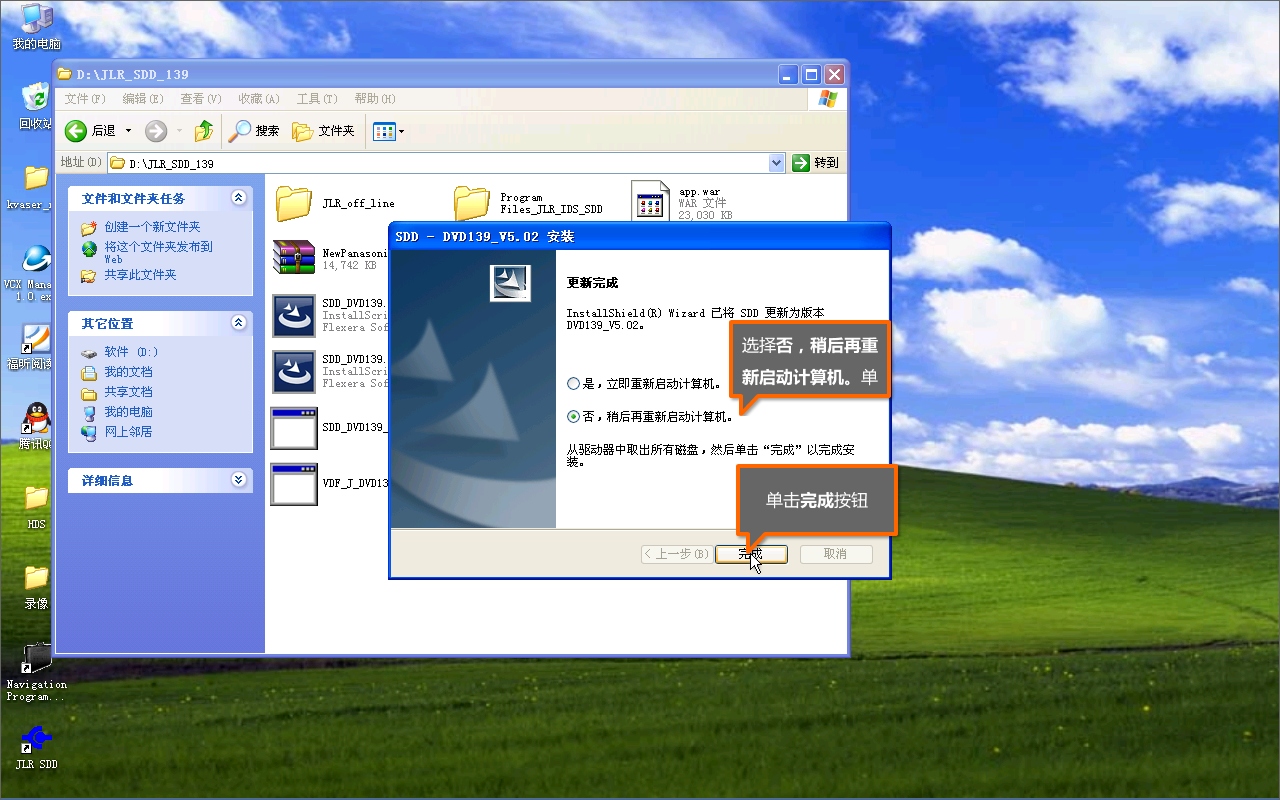Viewport: 1280px width, 800px height.
Task: Click 完成 to finish the installer
Action: 751,554
